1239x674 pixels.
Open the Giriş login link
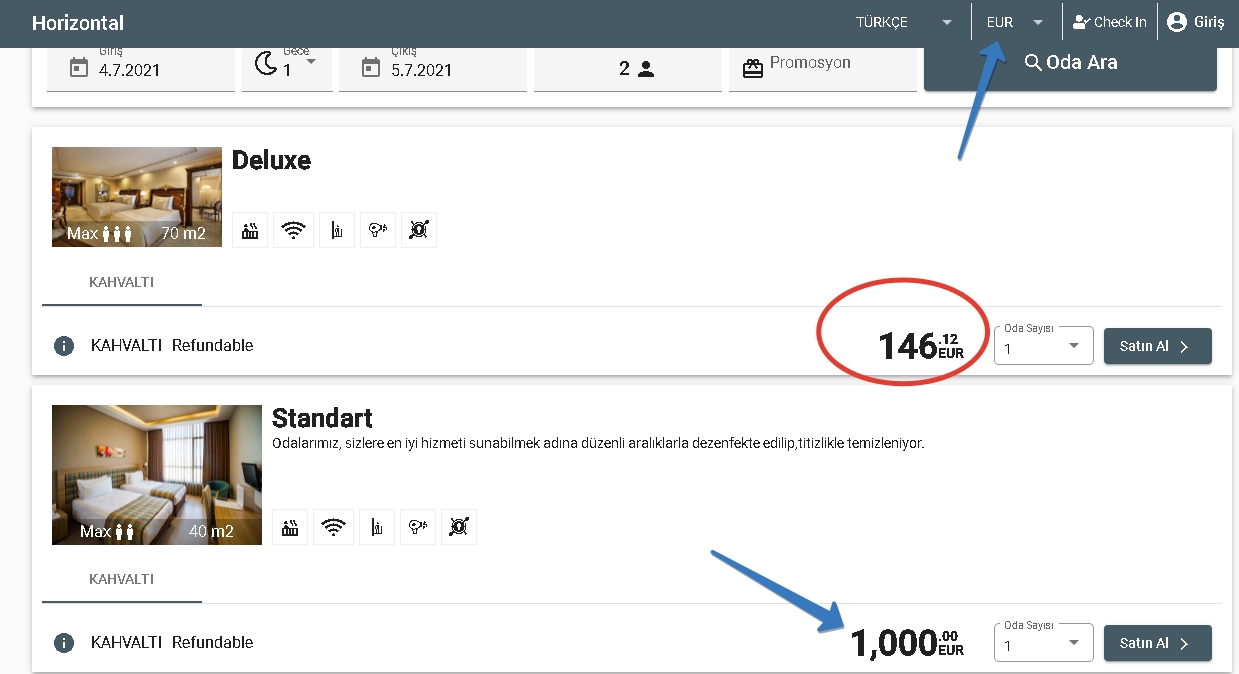pyautogui.click(x=1196, y=22)
